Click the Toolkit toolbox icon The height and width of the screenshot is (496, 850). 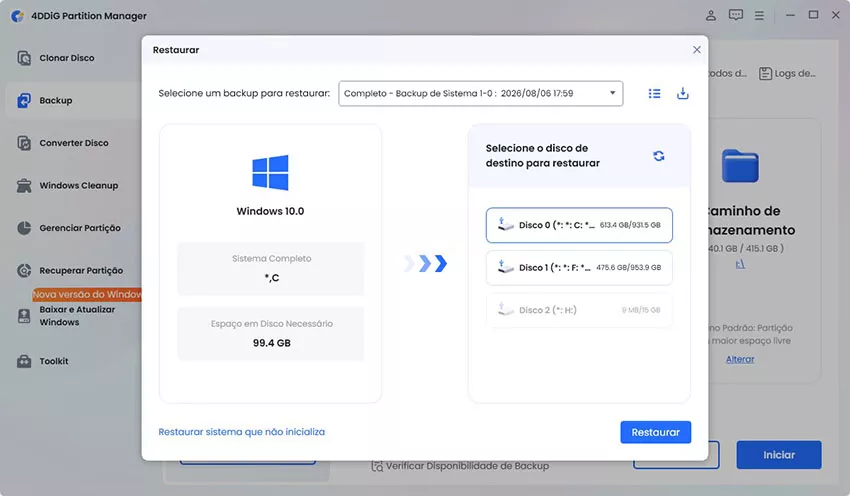(24, 361)
